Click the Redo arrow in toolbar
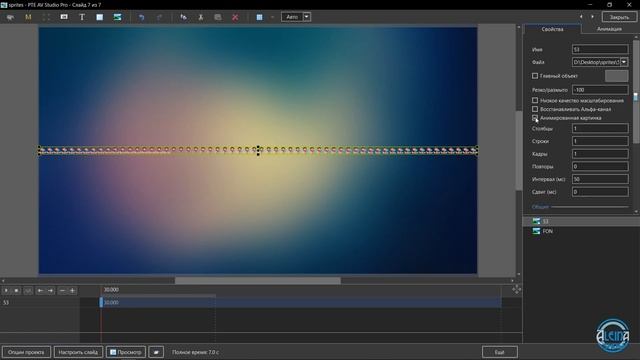The width and height of the screenshot is (640, 360). (x=160, y=17)
